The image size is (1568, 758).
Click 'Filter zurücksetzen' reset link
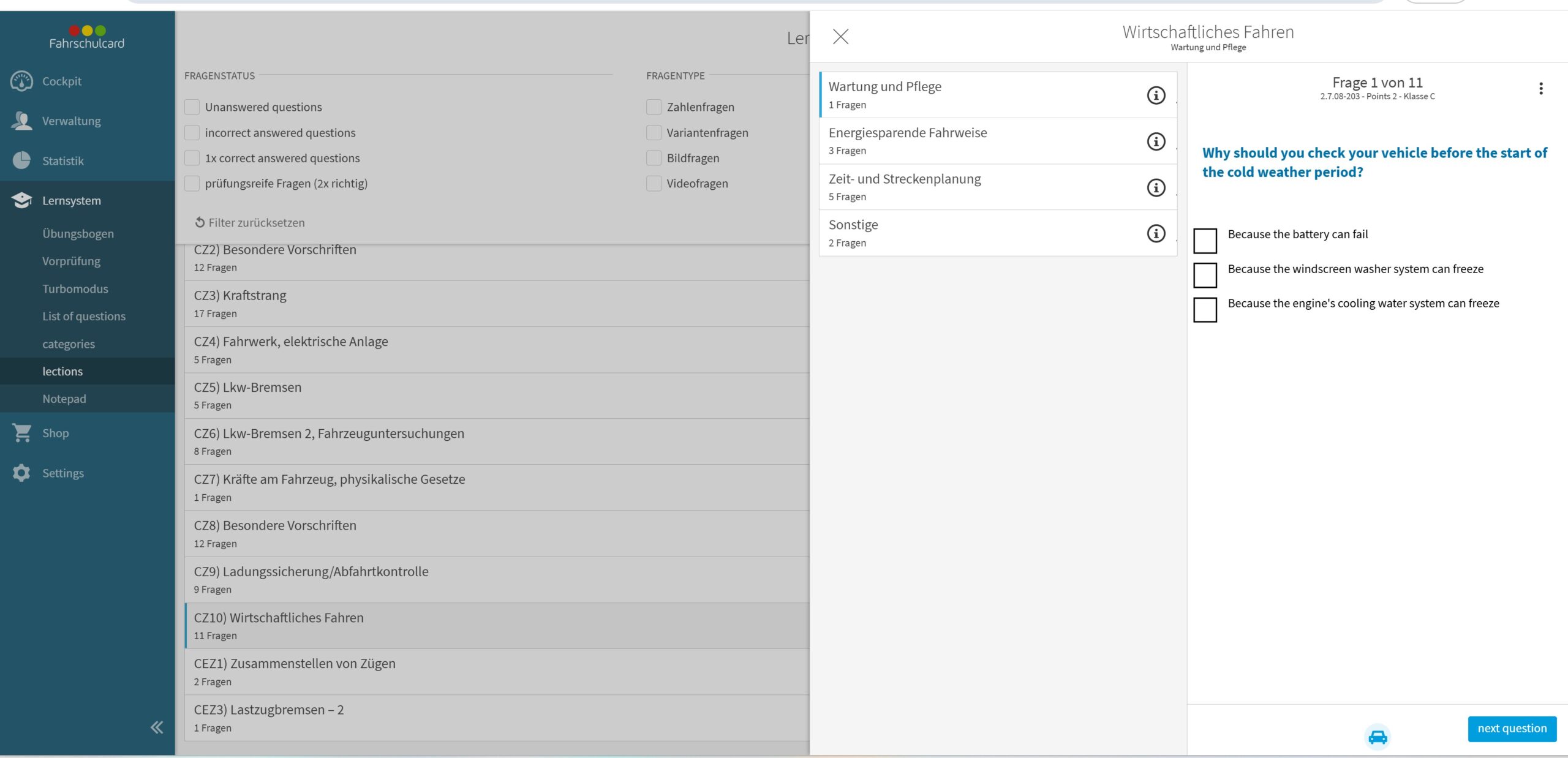(250, 223)
